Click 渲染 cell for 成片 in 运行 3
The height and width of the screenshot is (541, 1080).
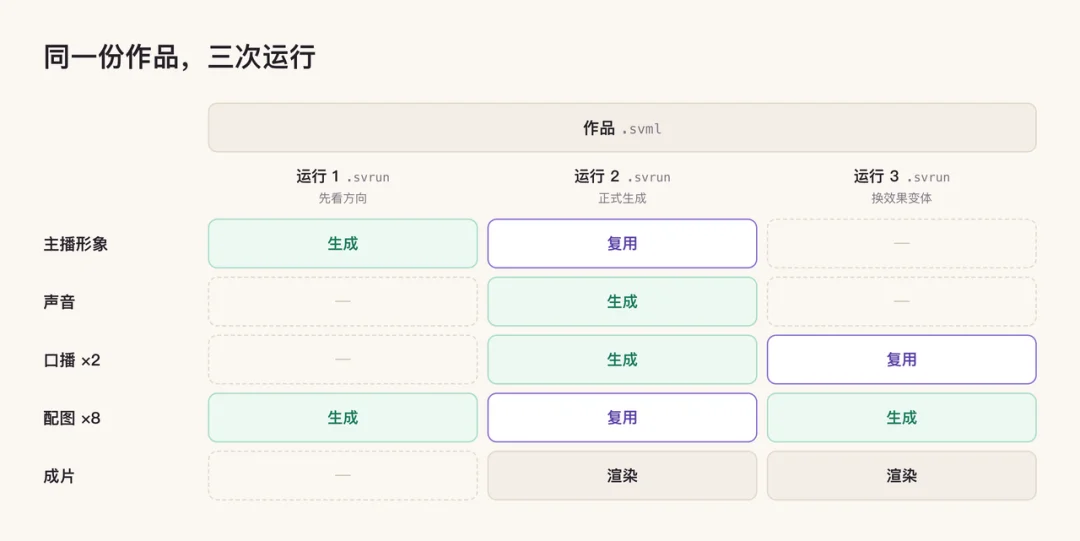click(902, 475)
